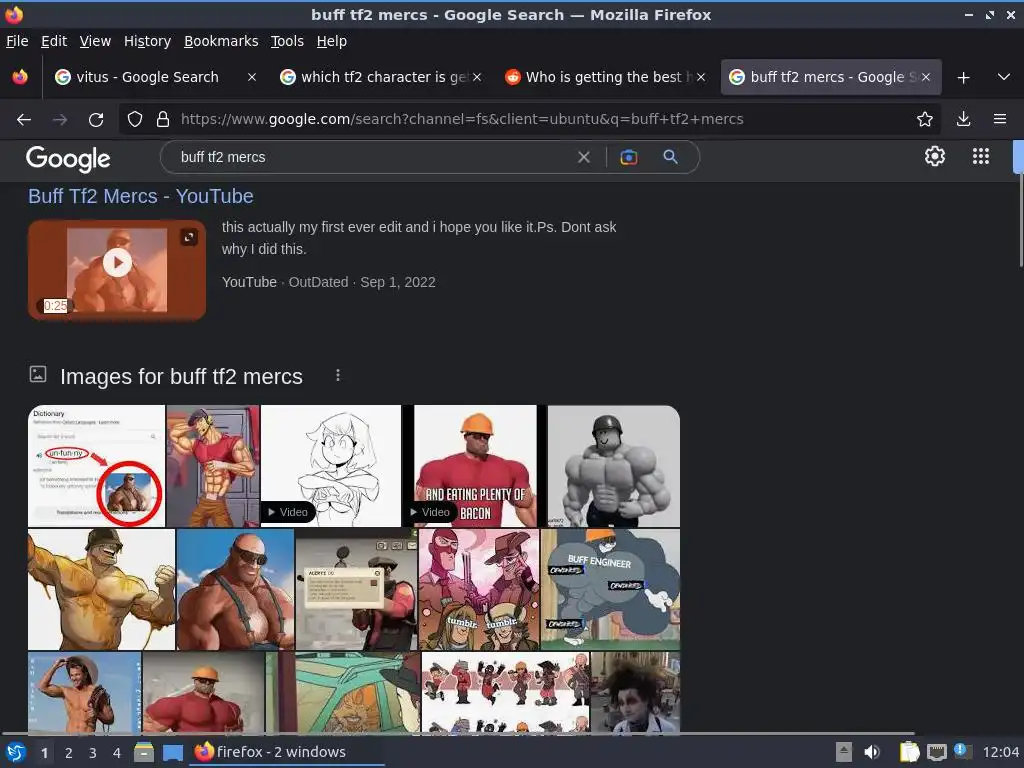
Task: Open the Tools menu
Action: [x=287, y=41]
